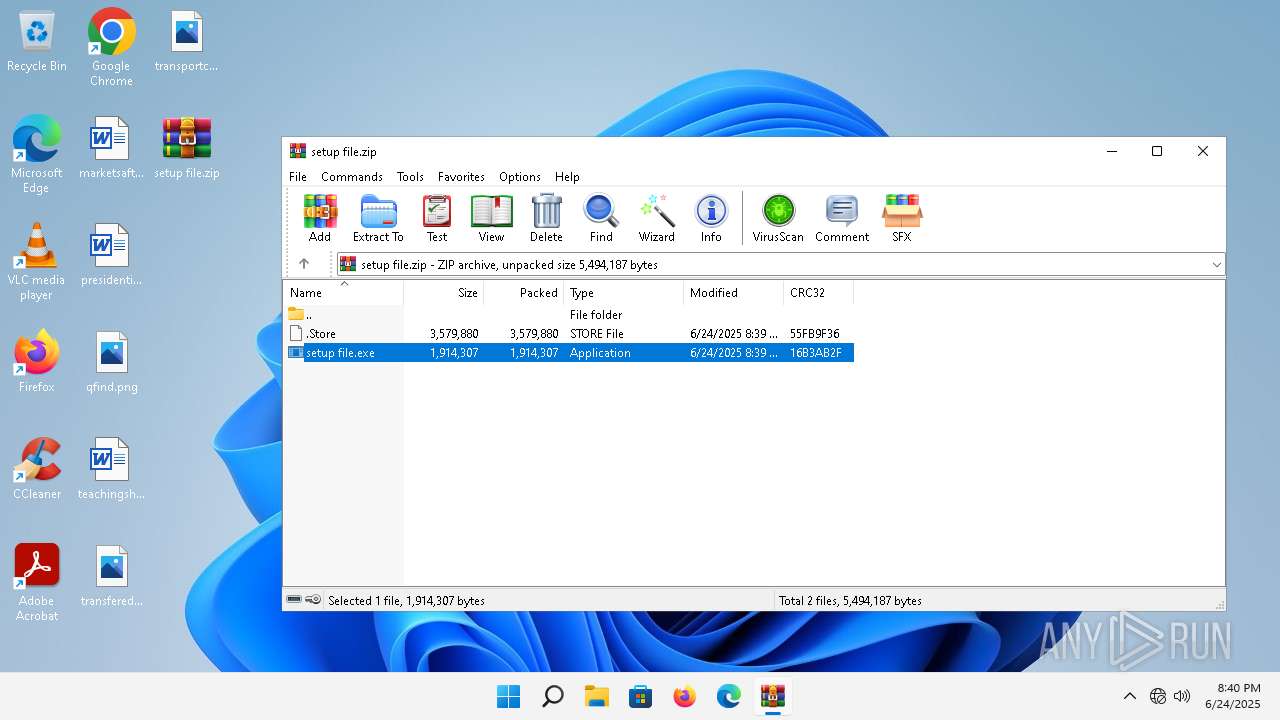
Task: Sort by Type column header
Action: pyautogui.click(x=624, y=293)
